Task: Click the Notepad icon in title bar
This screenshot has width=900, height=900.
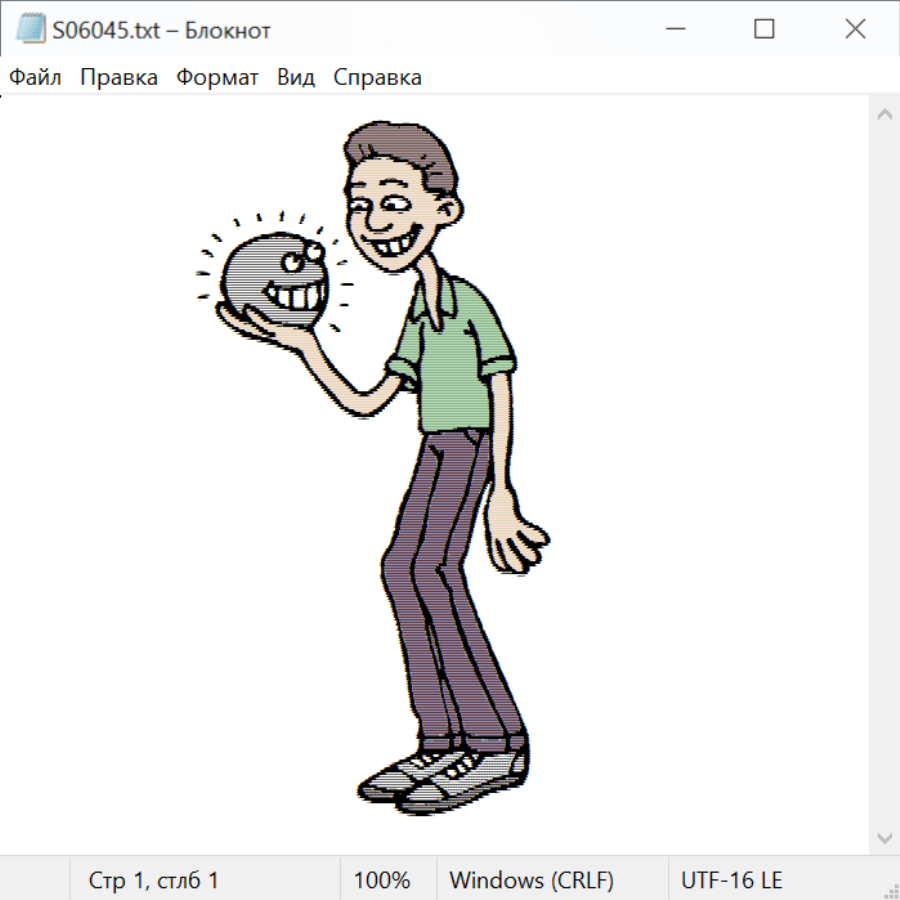Action: point(30,30)
